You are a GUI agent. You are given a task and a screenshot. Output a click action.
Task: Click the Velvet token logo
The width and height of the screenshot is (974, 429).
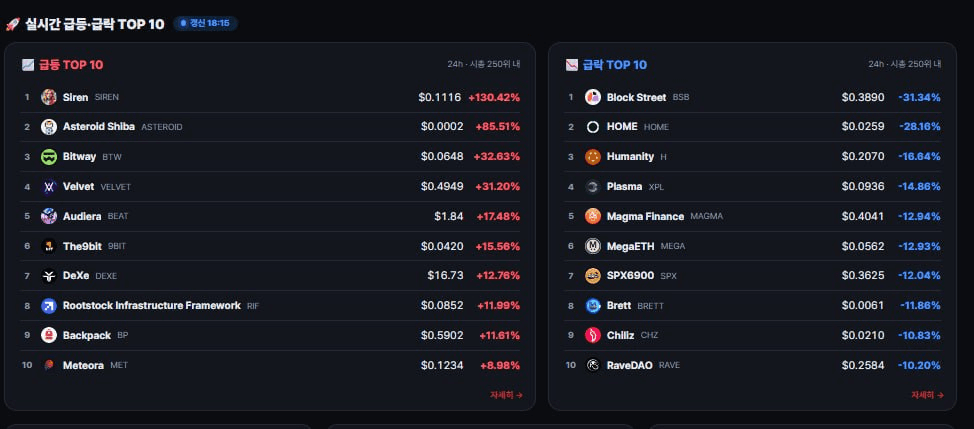click(49, 186)
